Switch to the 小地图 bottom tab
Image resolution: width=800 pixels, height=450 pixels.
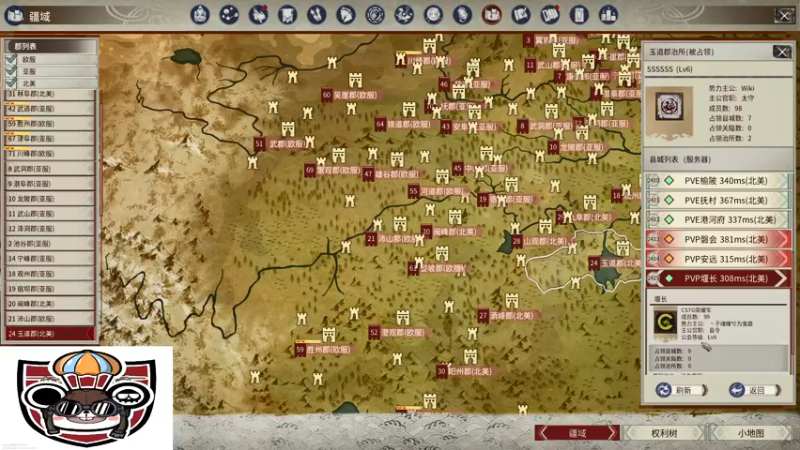pyautogui.click(x=751, y=433)
